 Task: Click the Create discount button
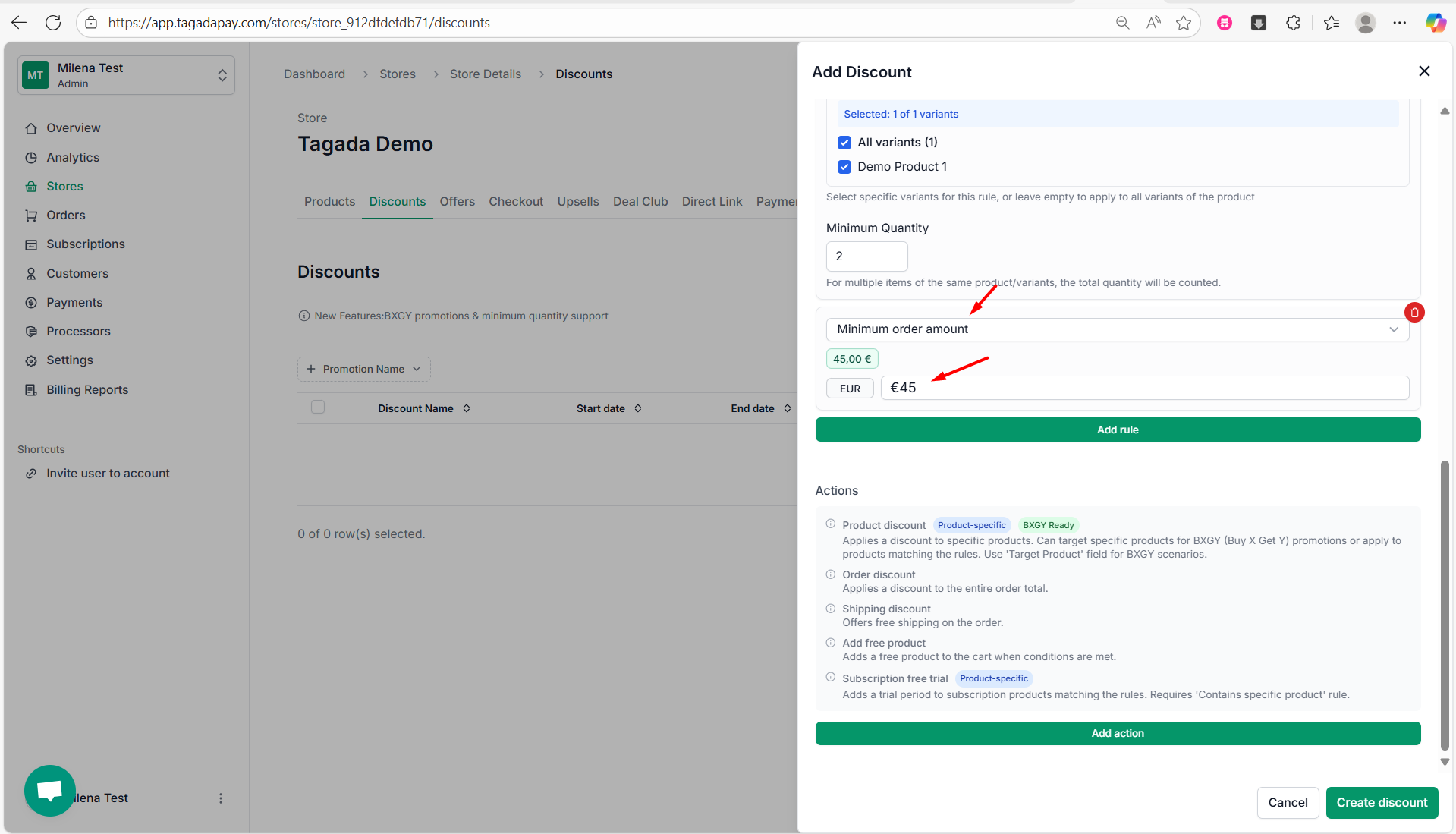pos(1382,803)
